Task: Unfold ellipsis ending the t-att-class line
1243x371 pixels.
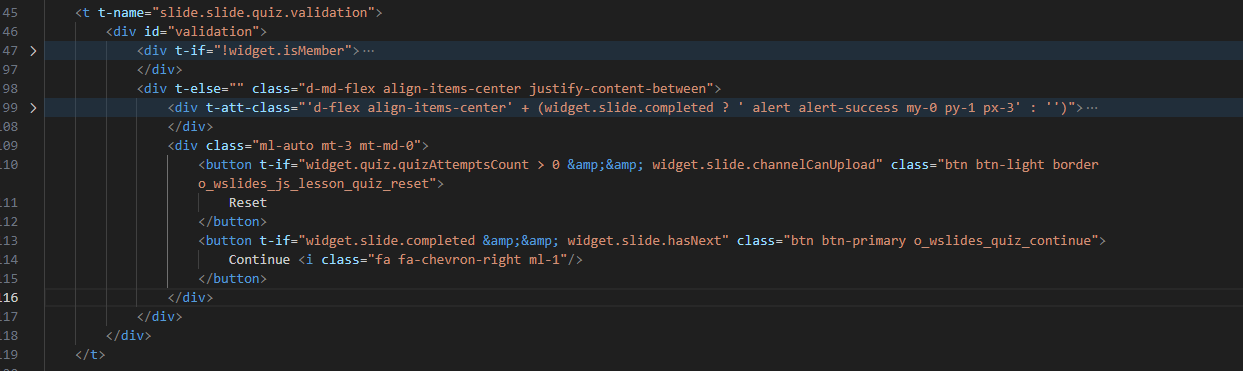Action: 1091,107
